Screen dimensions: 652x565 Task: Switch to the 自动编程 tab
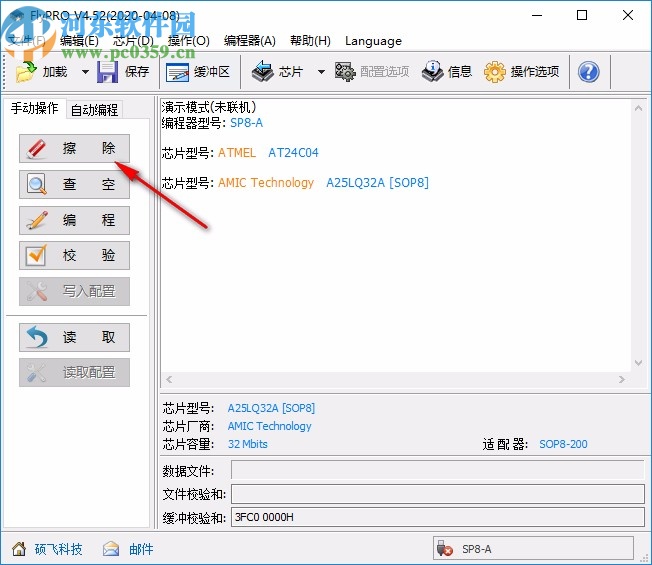[94, 110]
